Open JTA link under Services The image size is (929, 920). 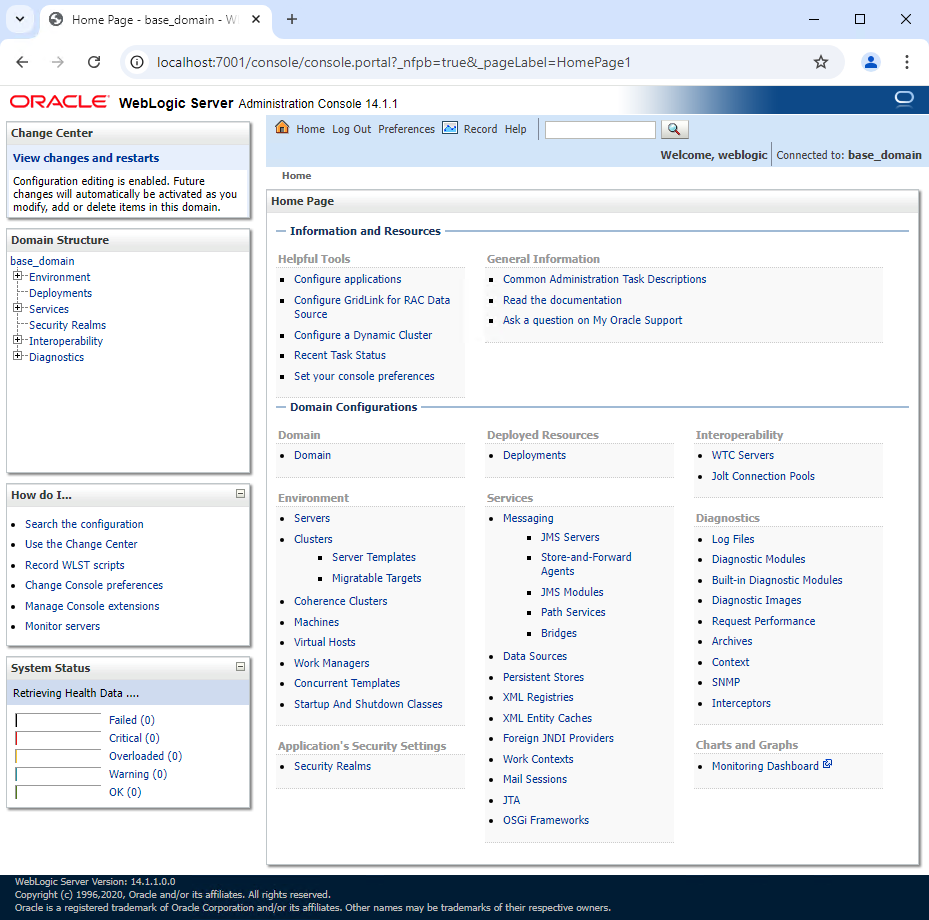point(511,800)
